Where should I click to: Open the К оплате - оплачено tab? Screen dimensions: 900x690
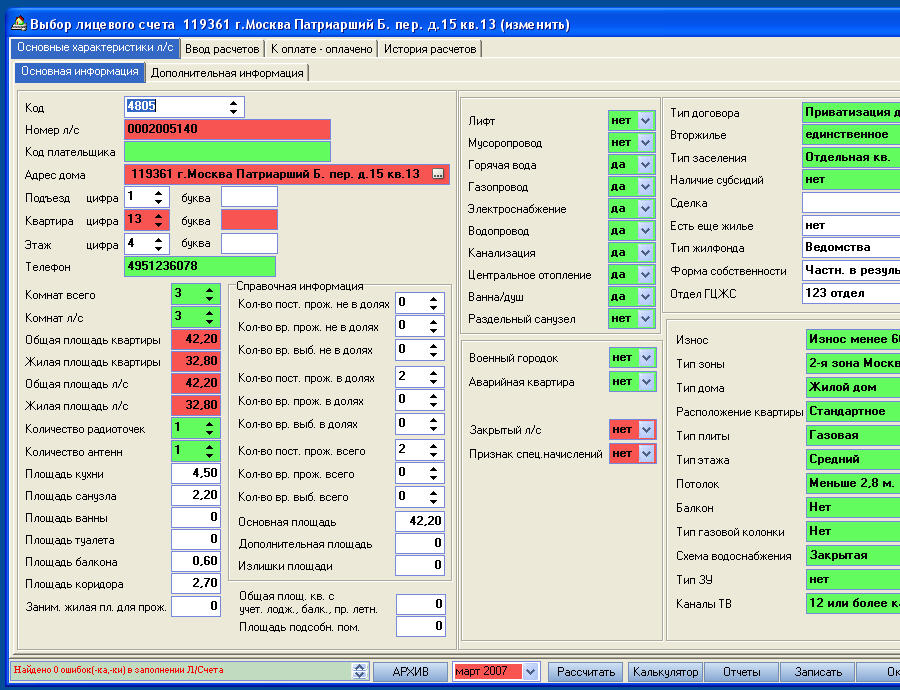tap(321, 49)
